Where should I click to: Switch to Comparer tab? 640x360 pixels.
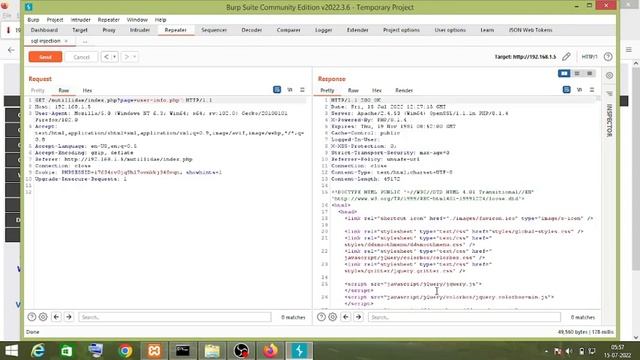click(x=289, y=30)
